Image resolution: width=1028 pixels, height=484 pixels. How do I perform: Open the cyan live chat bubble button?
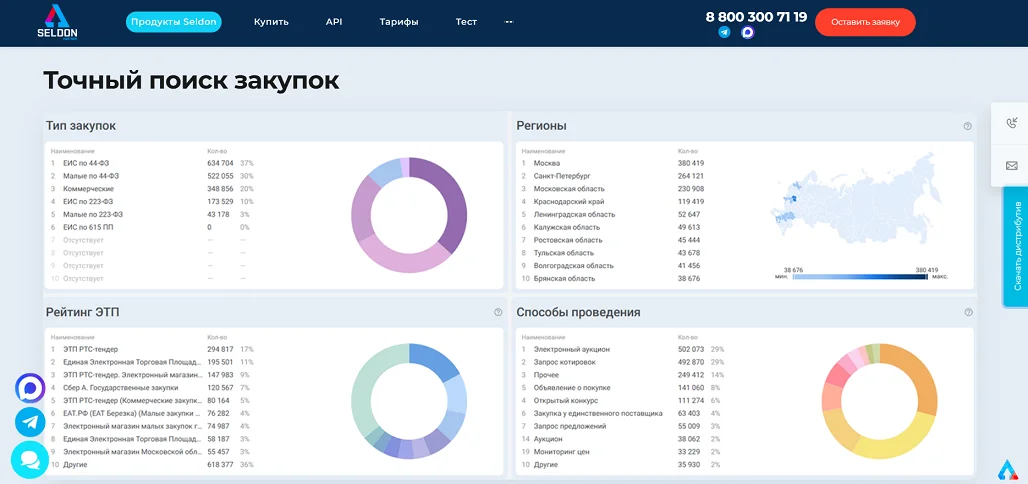point(30,459)
